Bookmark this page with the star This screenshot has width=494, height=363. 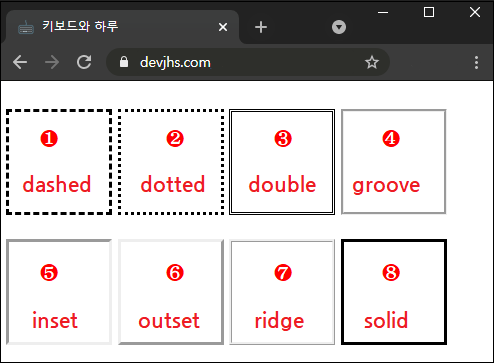coord(372,62)
